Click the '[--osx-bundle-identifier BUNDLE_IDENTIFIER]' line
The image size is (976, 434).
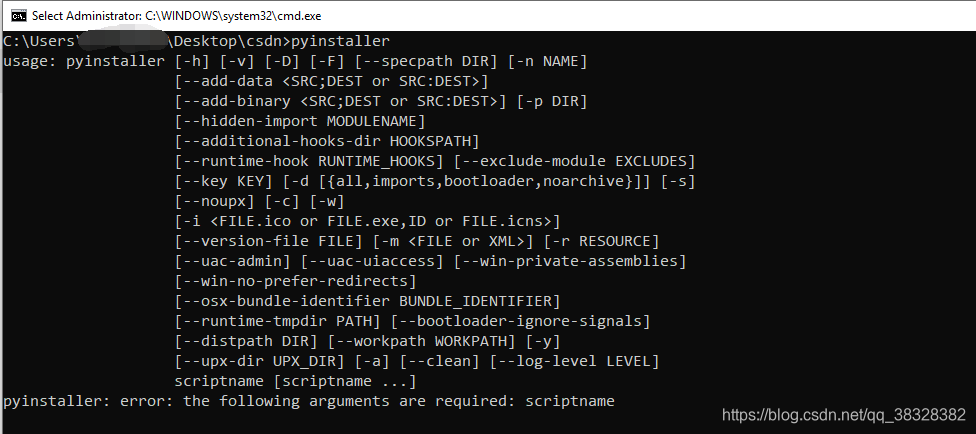point(368,301)
